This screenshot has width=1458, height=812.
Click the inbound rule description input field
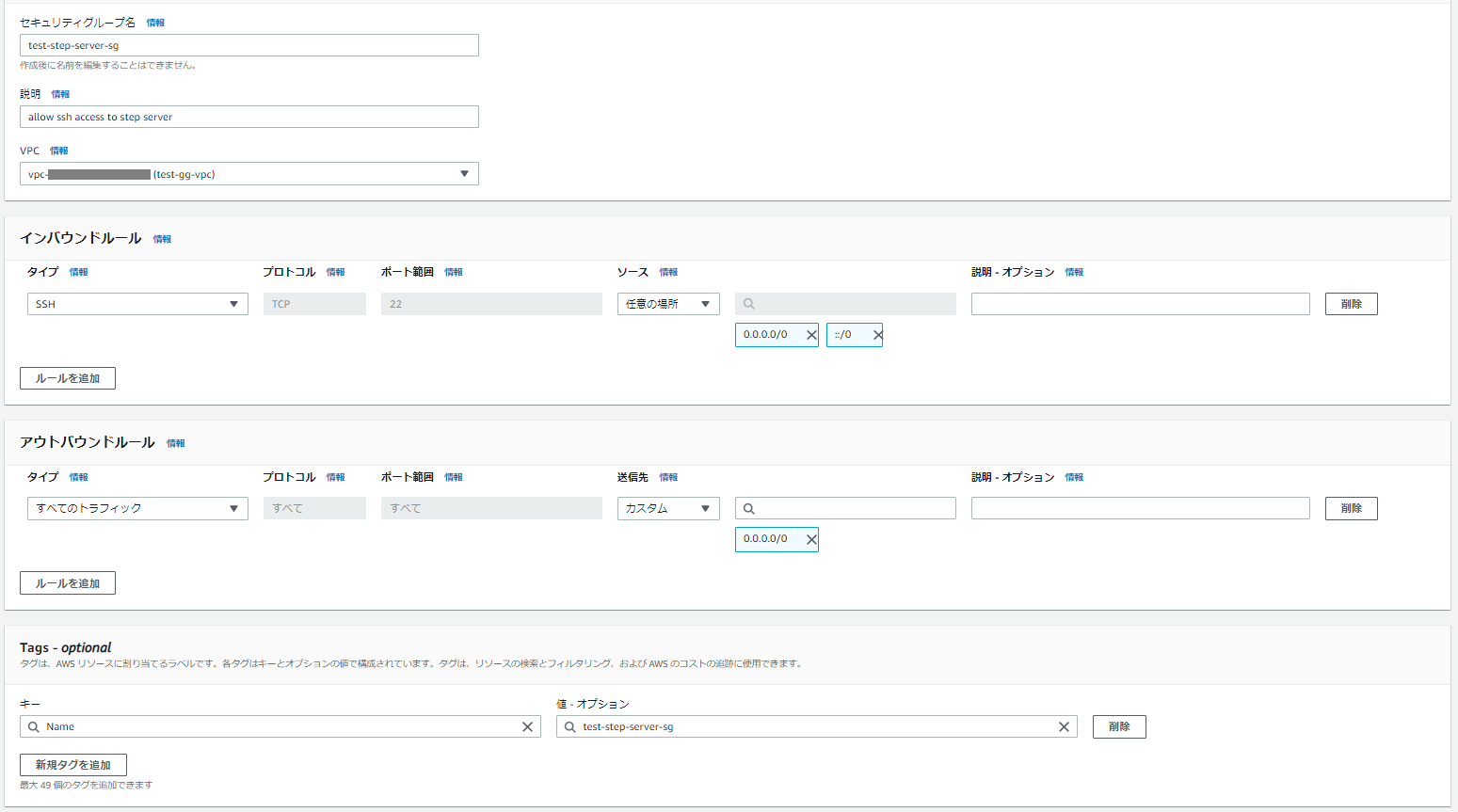click(1141, 304)
